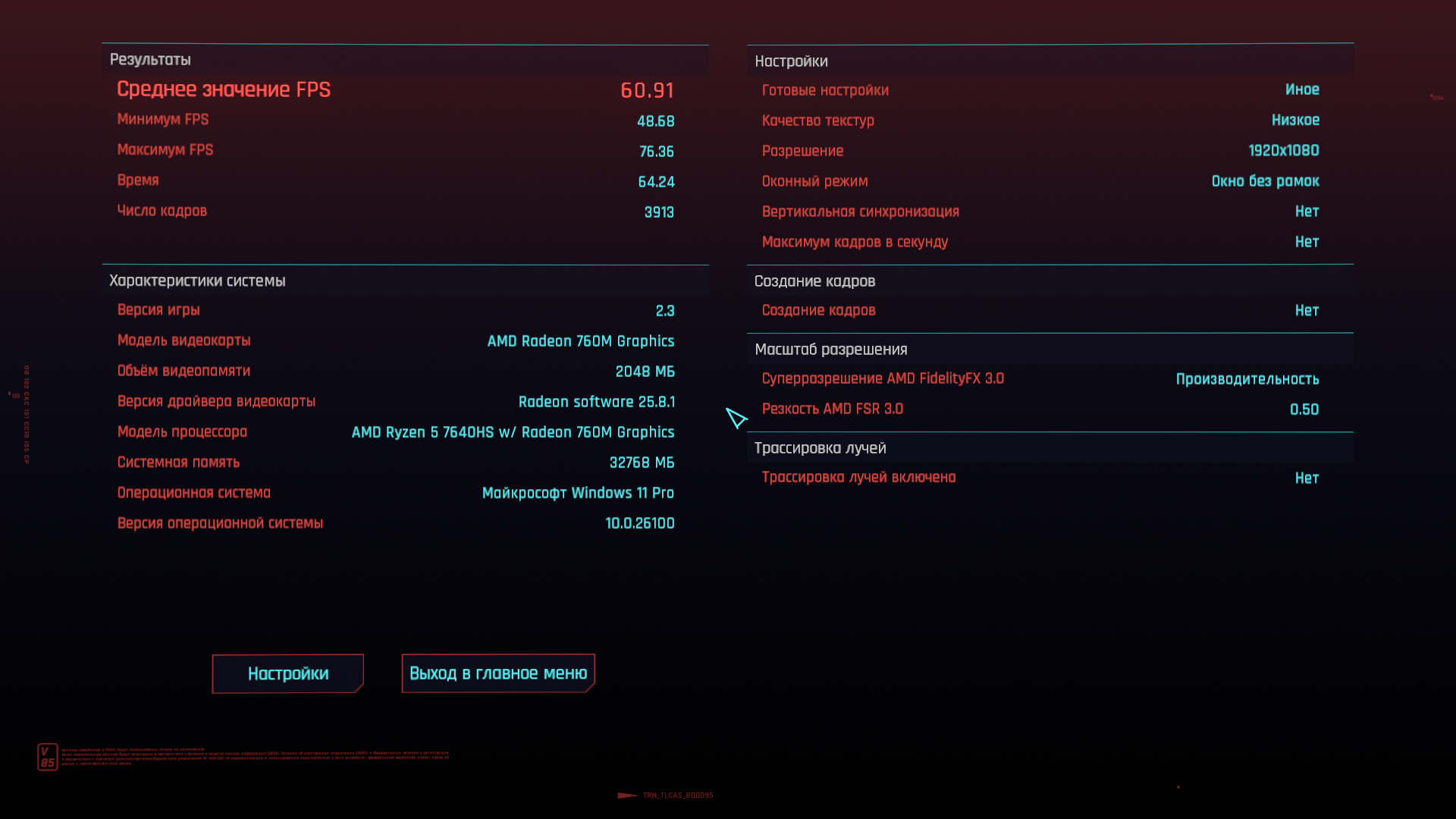This screenshot has height=819, width=1456.
Task: Click Трассировка лучей включена value Нет
Action: (1306, 478)
